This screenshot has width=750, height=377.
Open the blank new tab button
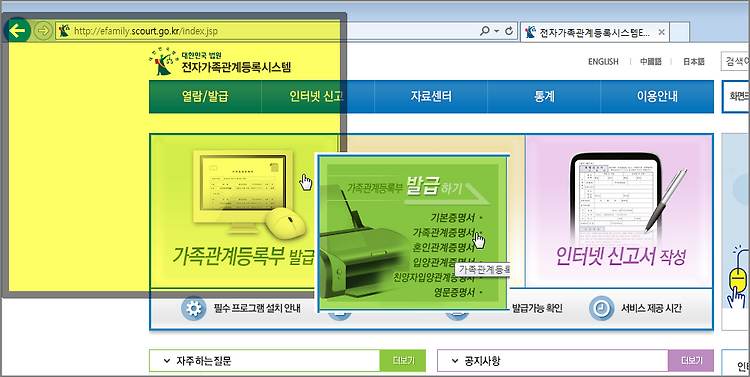679,33
